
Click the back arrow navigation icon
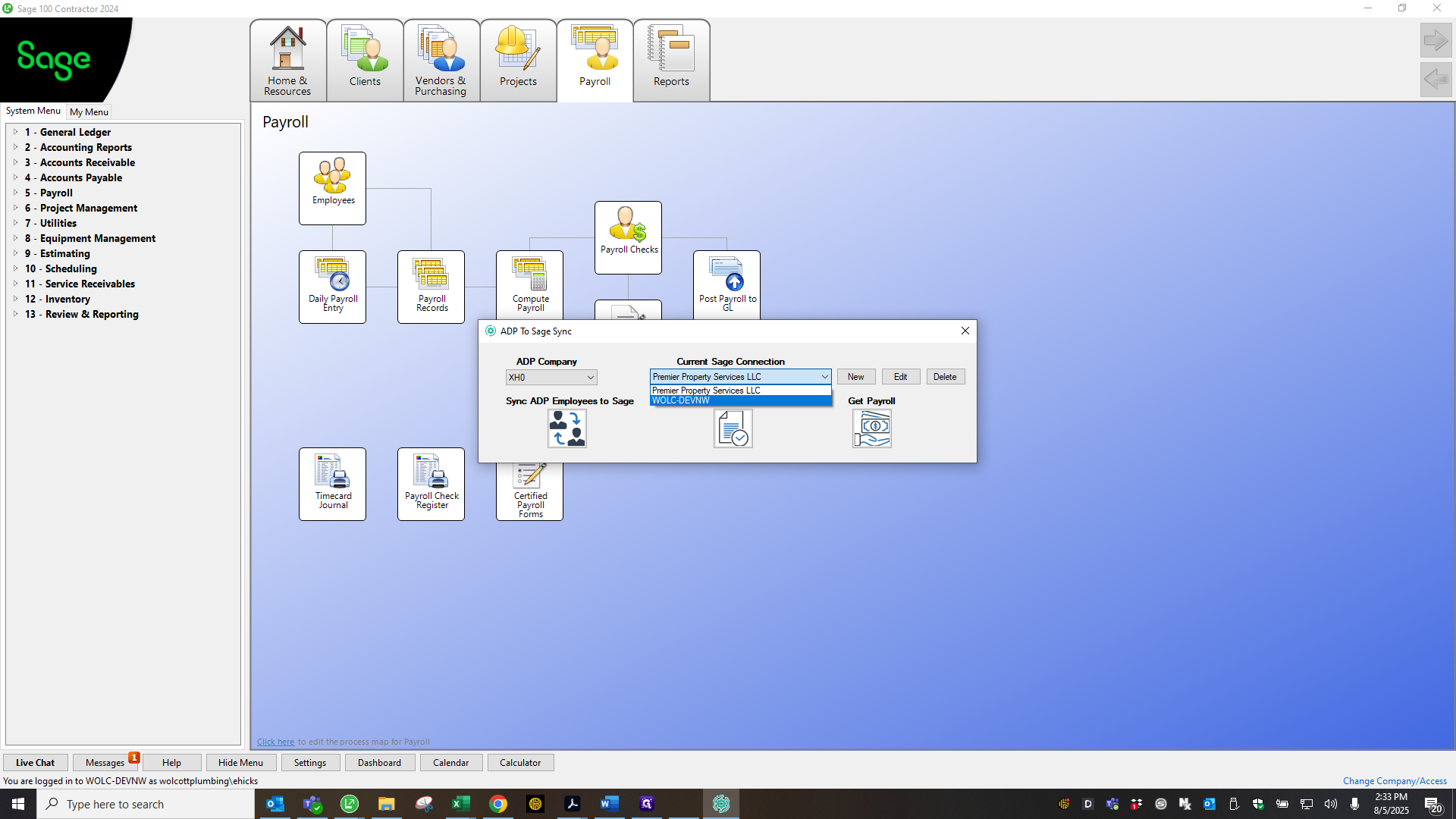pyautogui.click(x=1436, y=79)
